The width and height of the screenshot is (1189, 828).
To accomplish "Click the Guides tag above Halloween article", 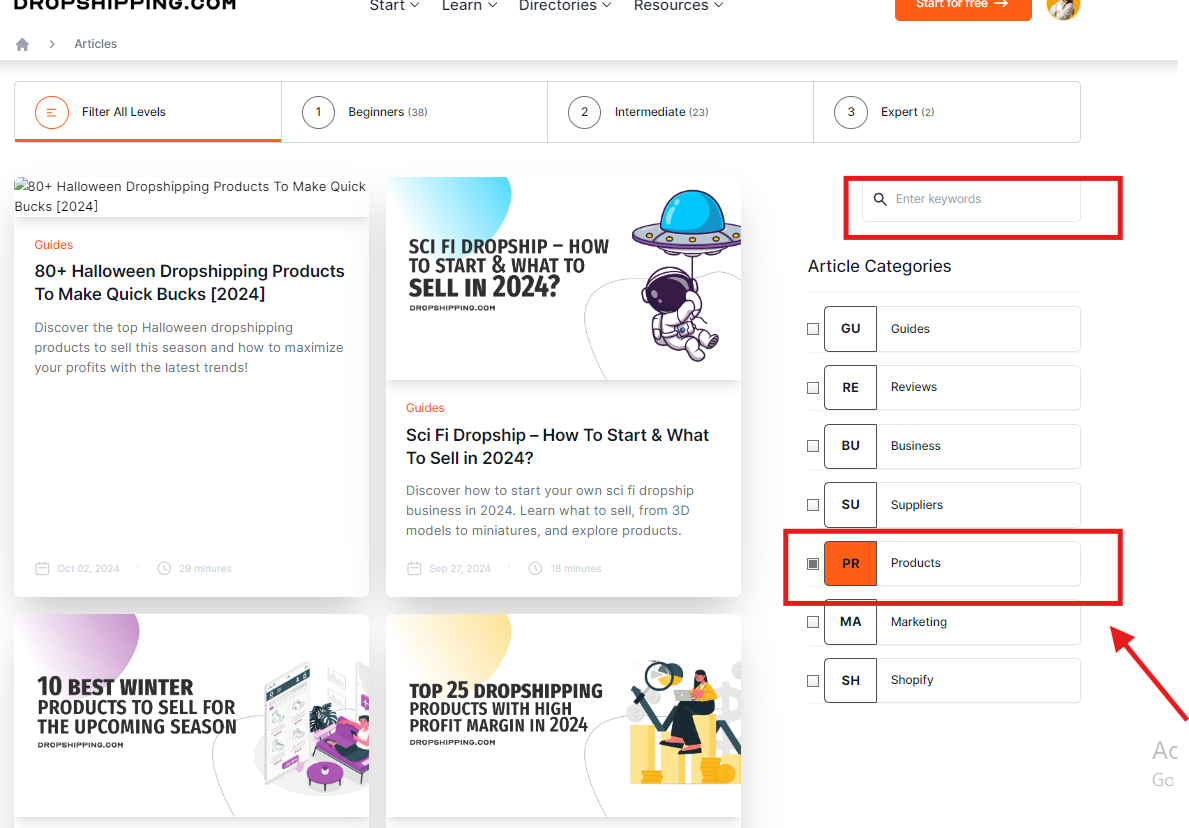I will 54,245.
